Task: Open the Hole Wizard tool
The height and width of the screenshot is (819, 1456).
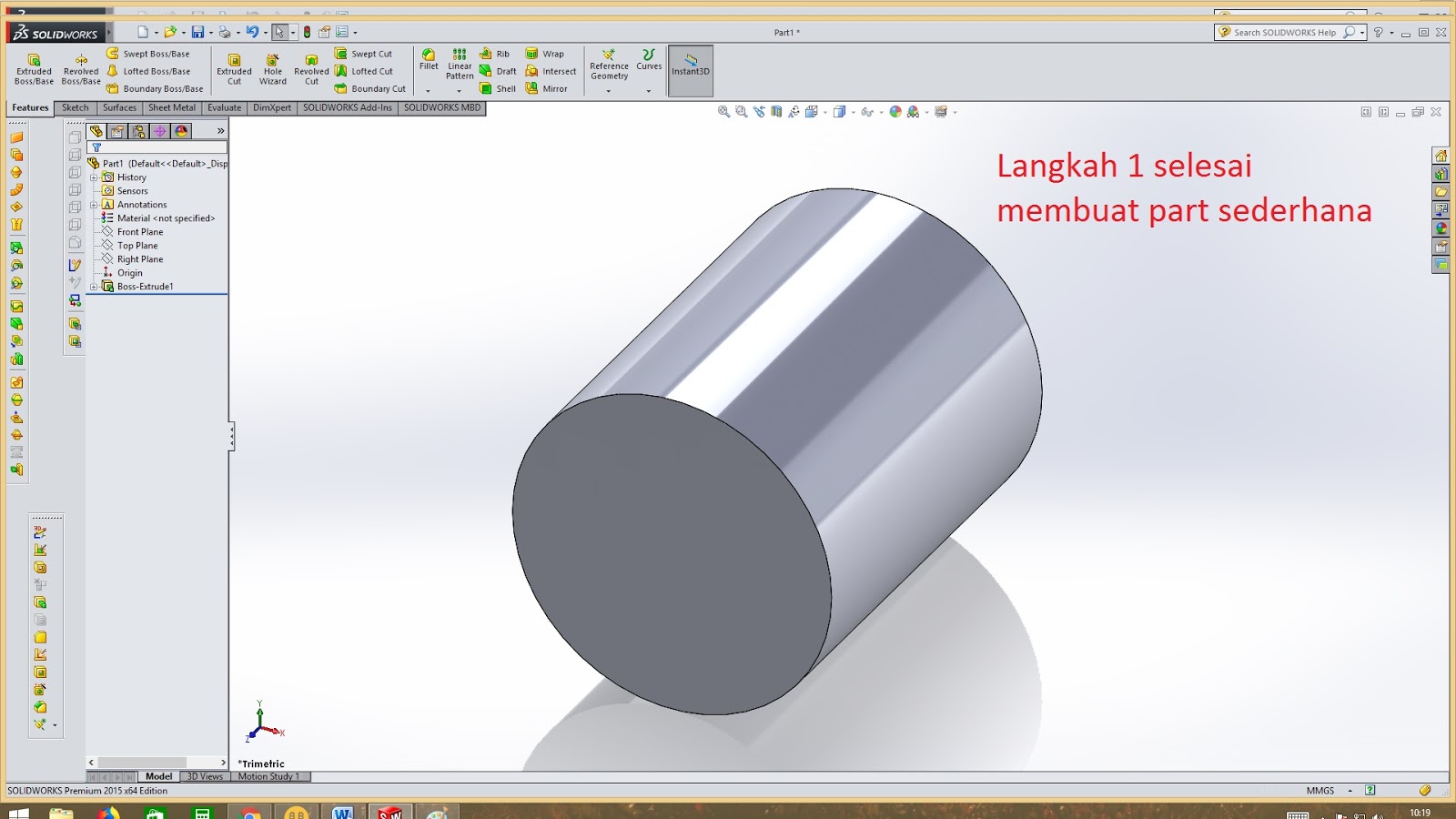Action: point(273,69)
